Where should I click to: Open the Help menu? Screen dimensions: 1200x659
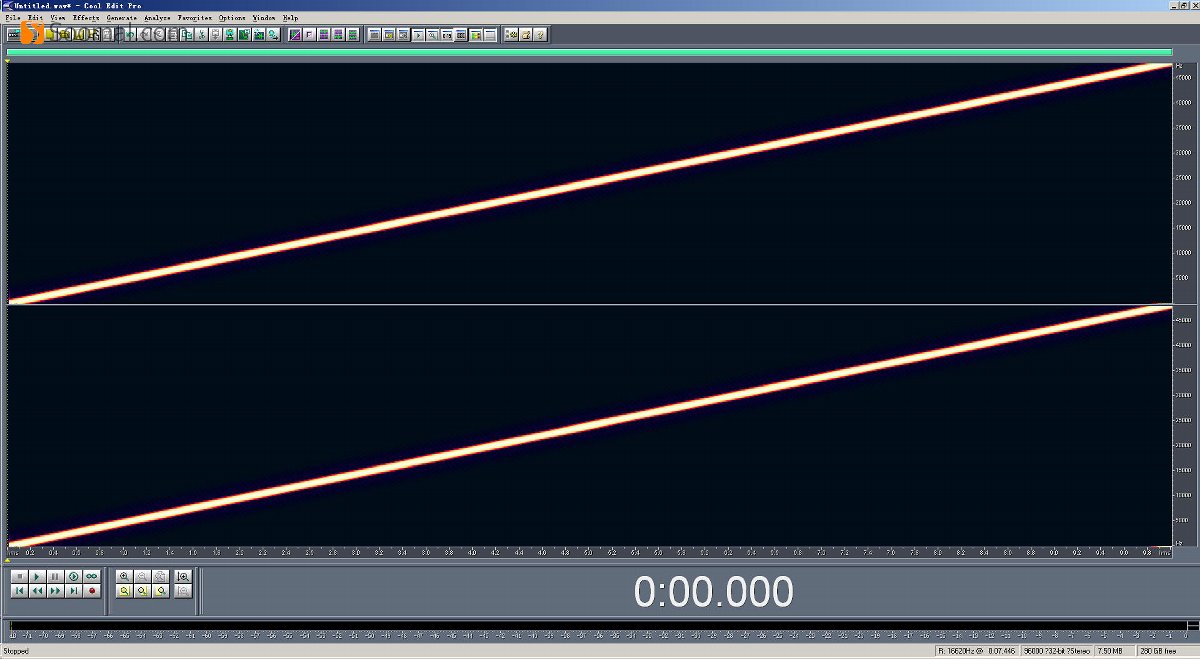tap(291, 18)
